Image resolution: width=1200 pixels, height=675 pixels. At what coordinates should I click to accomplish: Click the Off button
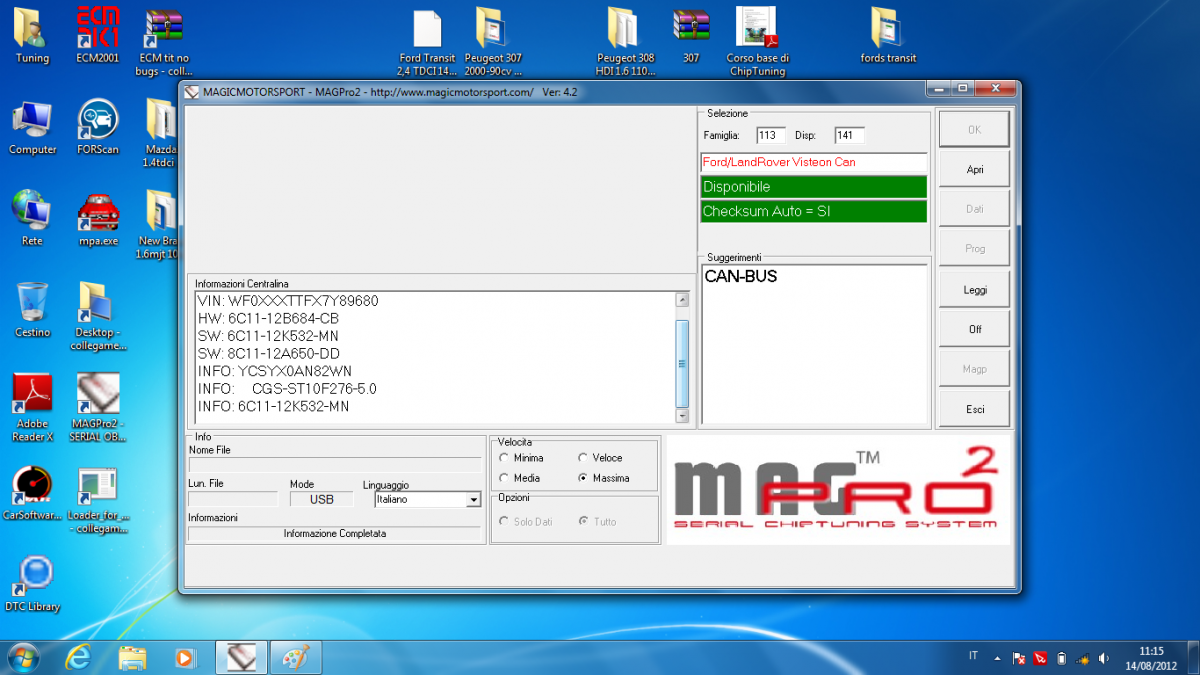974,330
